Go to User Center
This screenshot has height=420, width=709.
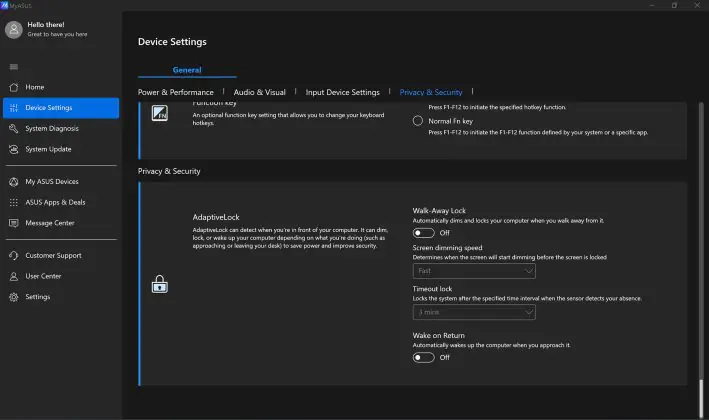pos(61,276)
